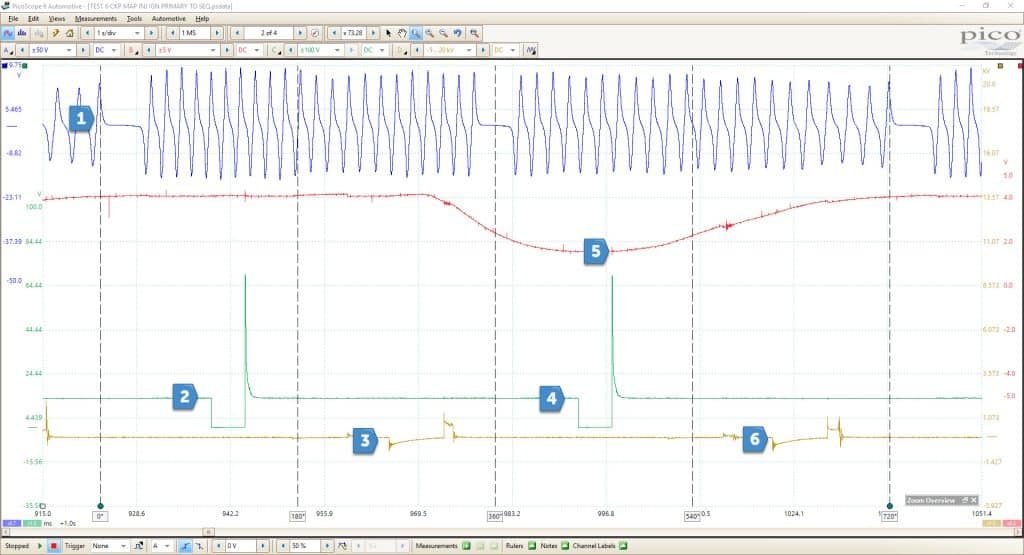The width and height of the screenshot is (1024, 555).
Task: Select the arrow pointer tool
Action: (x=389, y=33)
